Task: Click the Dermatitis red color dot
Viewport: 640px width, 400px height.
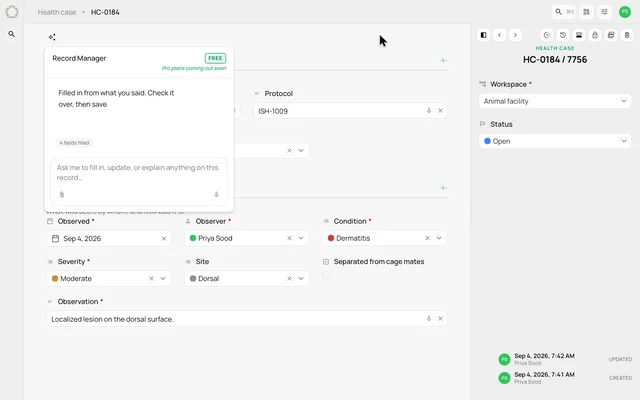Action: pos(331,238)
